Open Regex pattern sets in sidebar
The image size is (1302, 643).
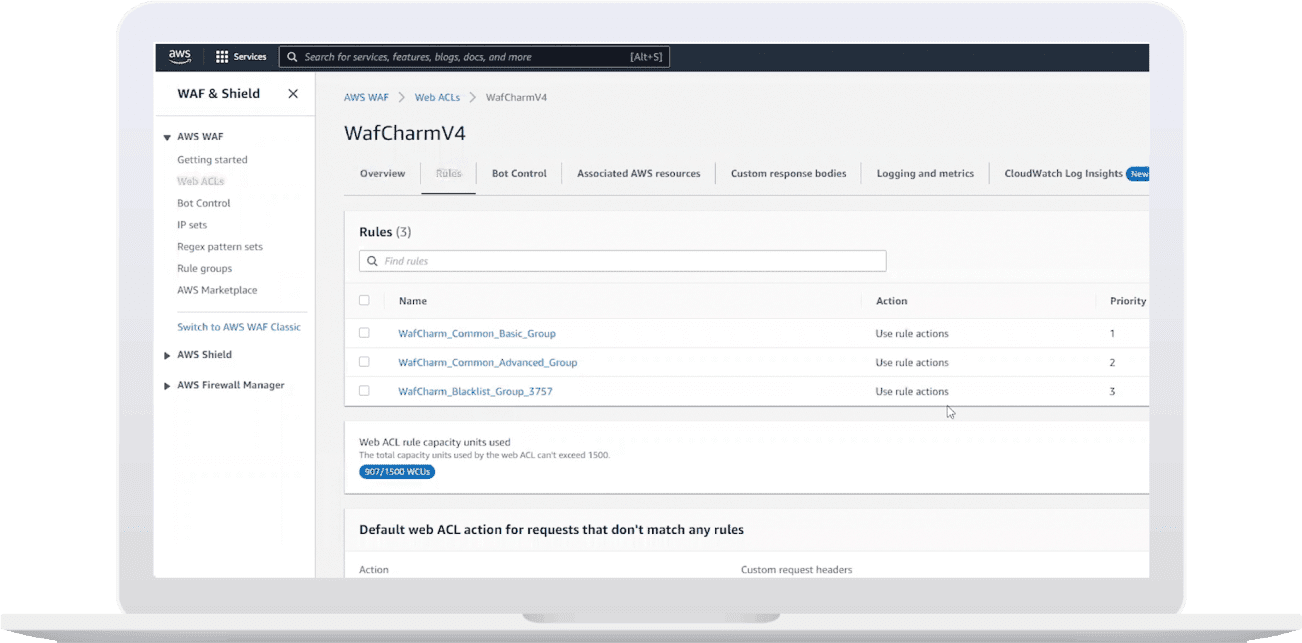(220, 247)
